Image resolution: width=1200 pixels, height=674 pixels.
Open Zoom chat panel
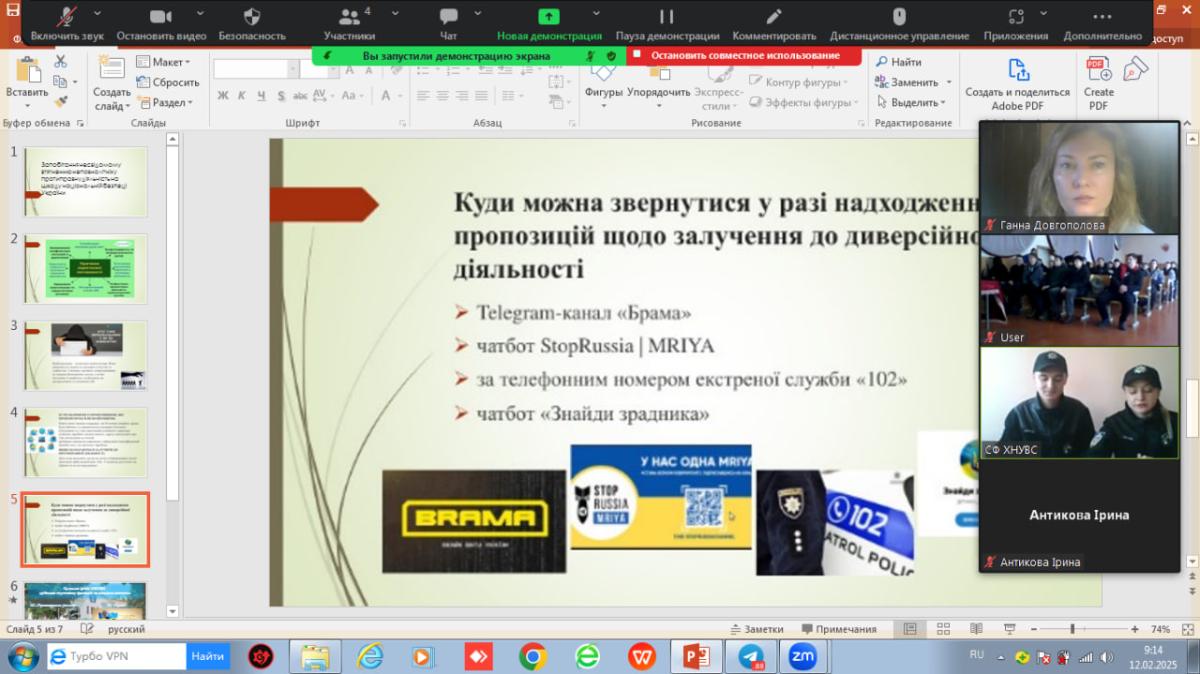[449, 18]
